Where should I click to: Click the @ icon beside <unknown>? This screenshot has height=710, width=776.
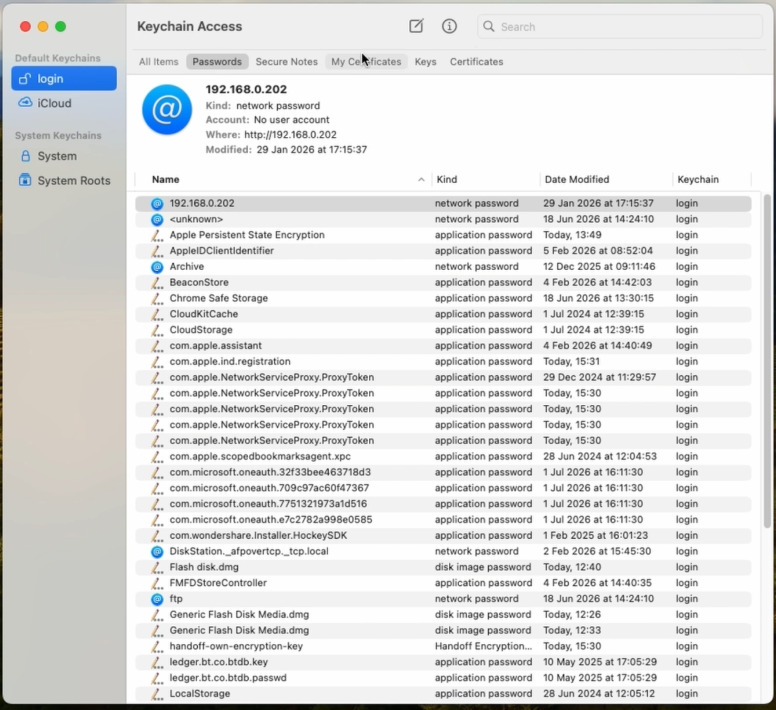157,219
